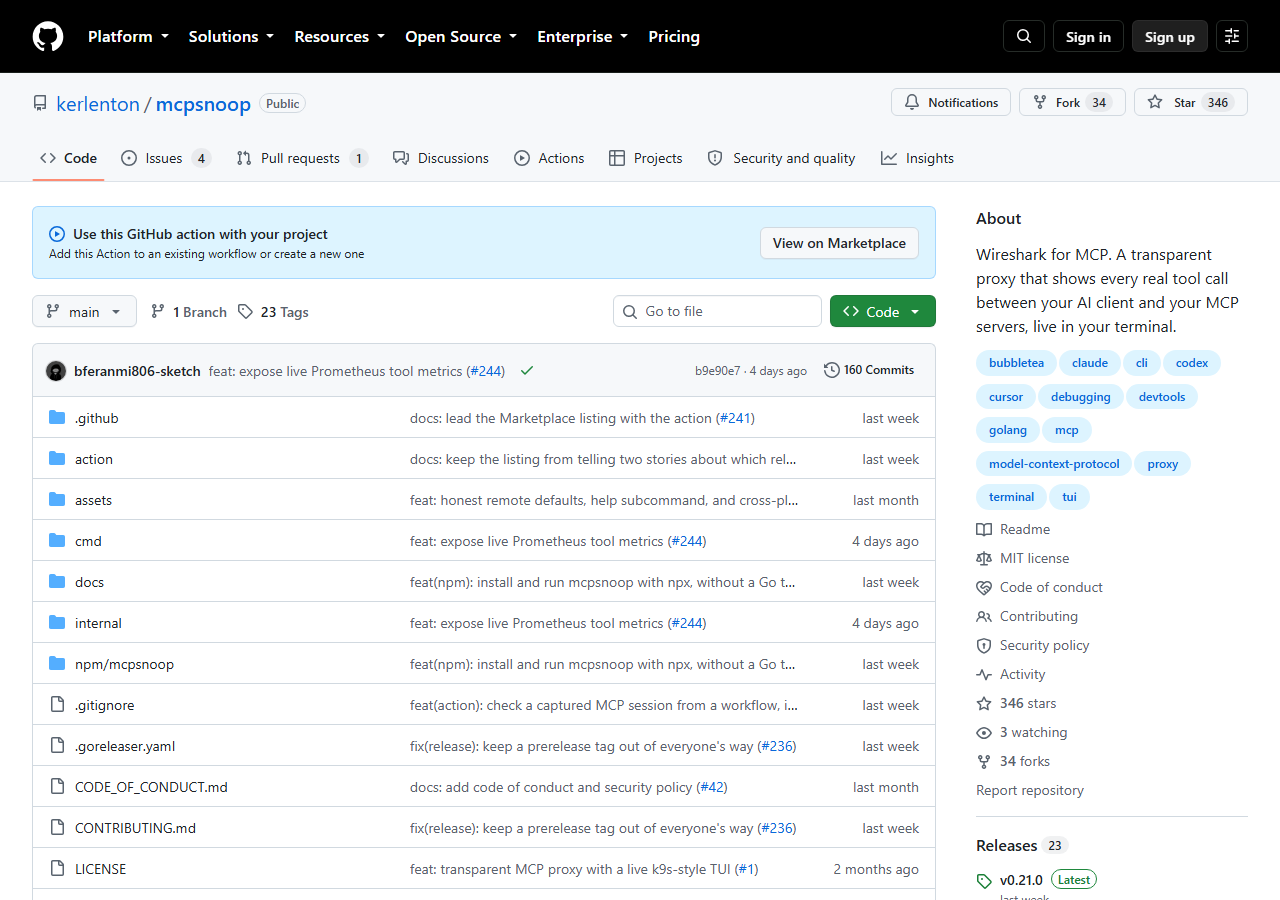Click the Sign up button

[x=1170, y=37]
